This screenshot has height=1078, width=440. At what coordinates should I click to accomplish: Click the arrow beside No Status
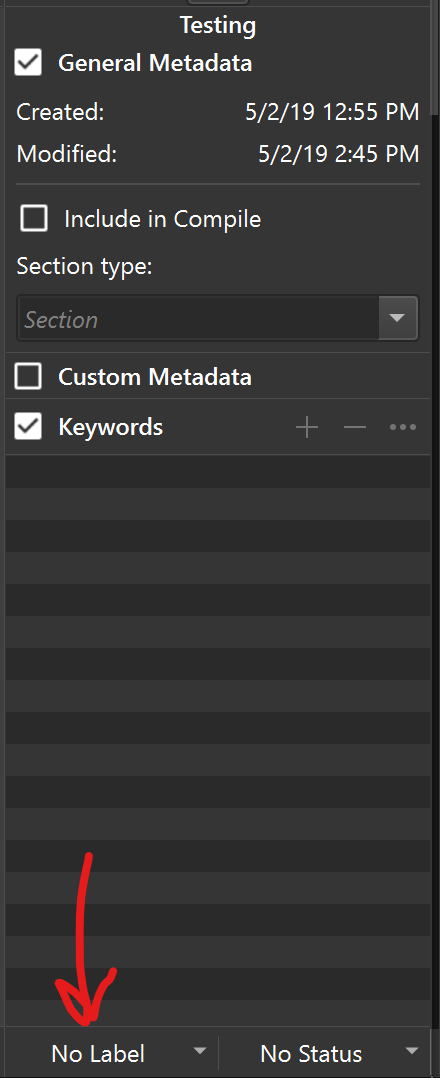click(x=412, y=1050)
